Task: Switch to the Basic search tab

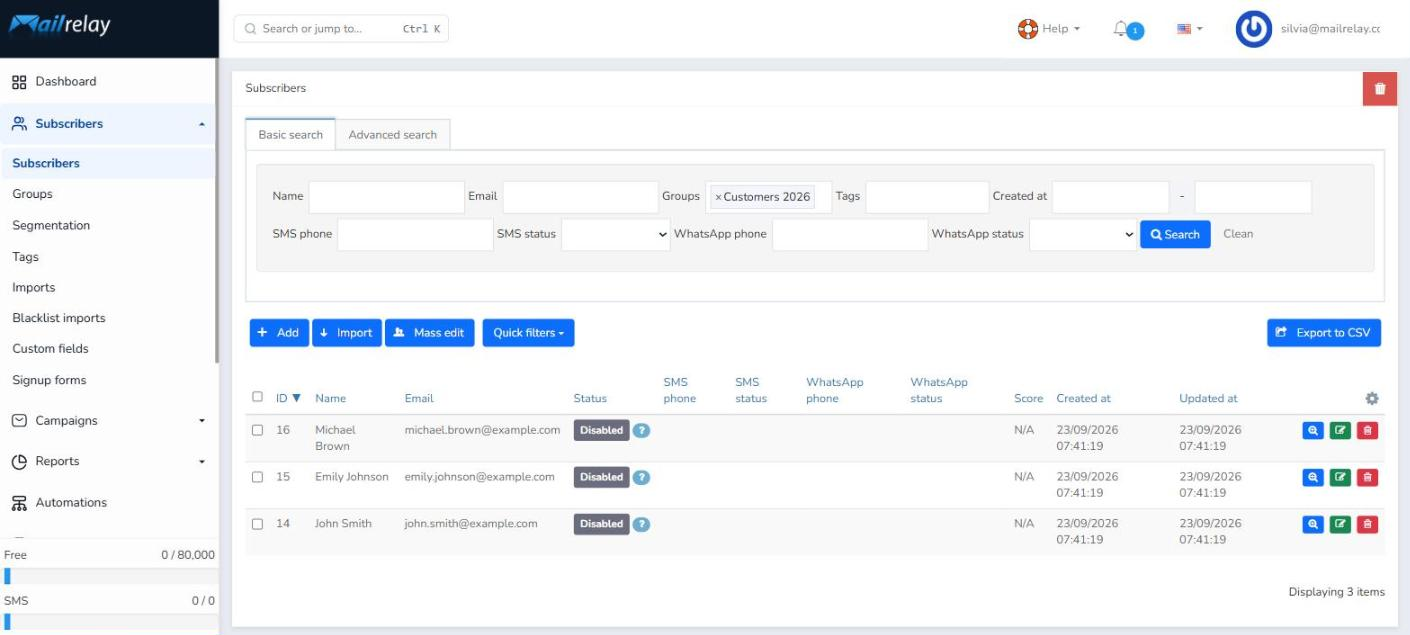Action: coord(290,135)
